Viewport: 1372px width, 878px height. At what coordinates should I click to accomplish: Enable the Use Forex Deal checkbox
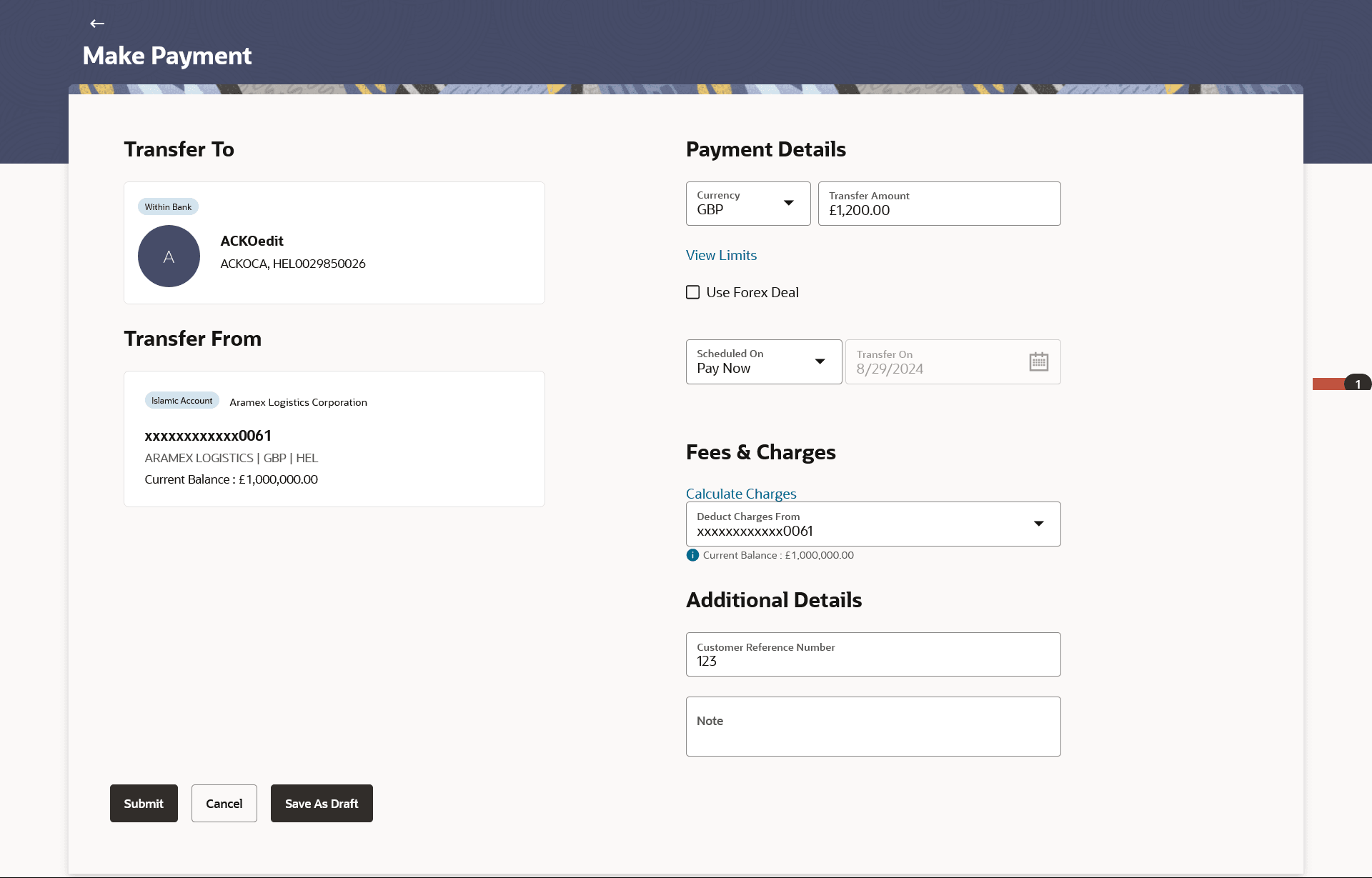[x=692, y=292]
